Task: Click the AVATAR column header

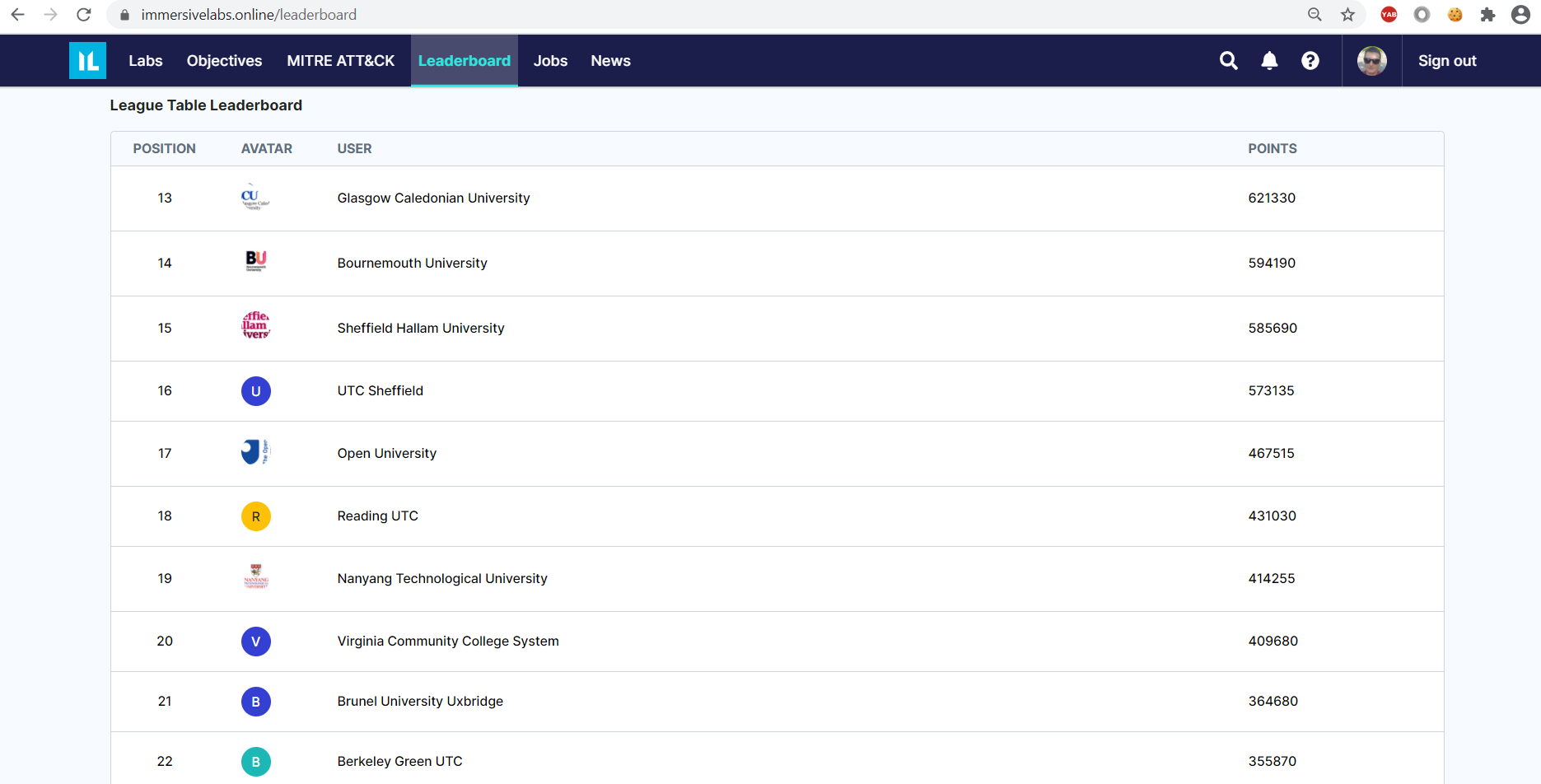Action: coord(266,148)
